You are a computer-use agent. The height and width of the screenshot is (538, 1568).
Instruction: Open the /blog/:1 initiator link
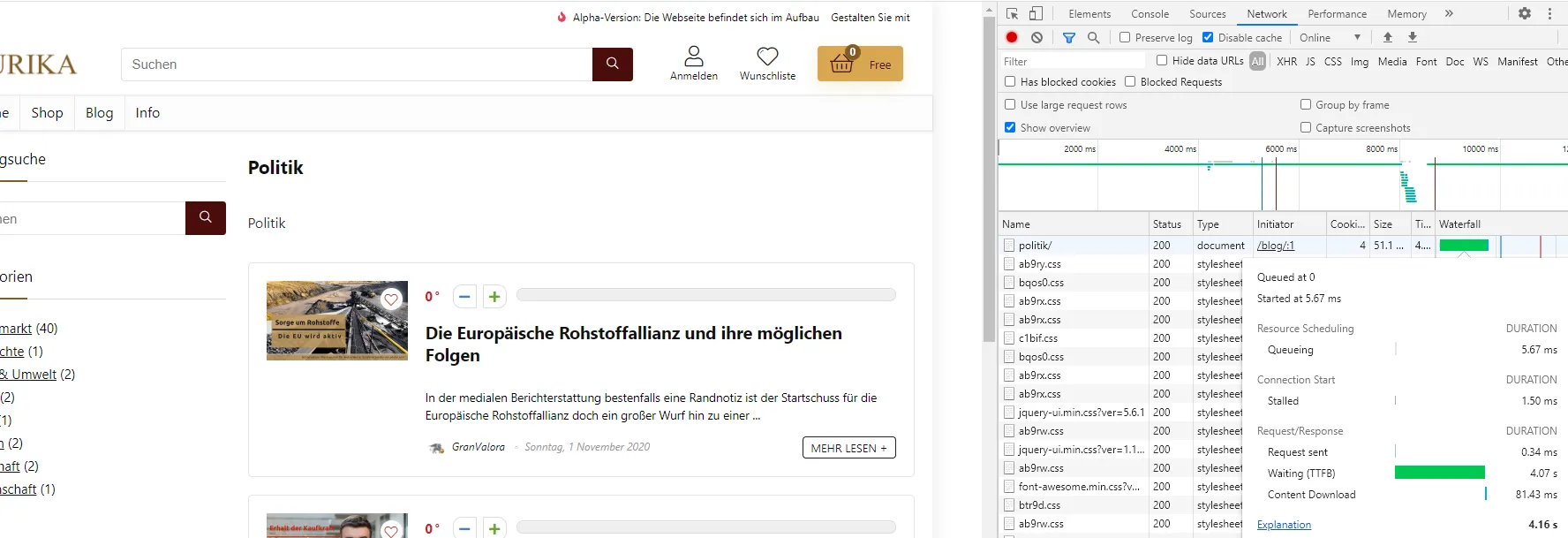coord(1276,246)
